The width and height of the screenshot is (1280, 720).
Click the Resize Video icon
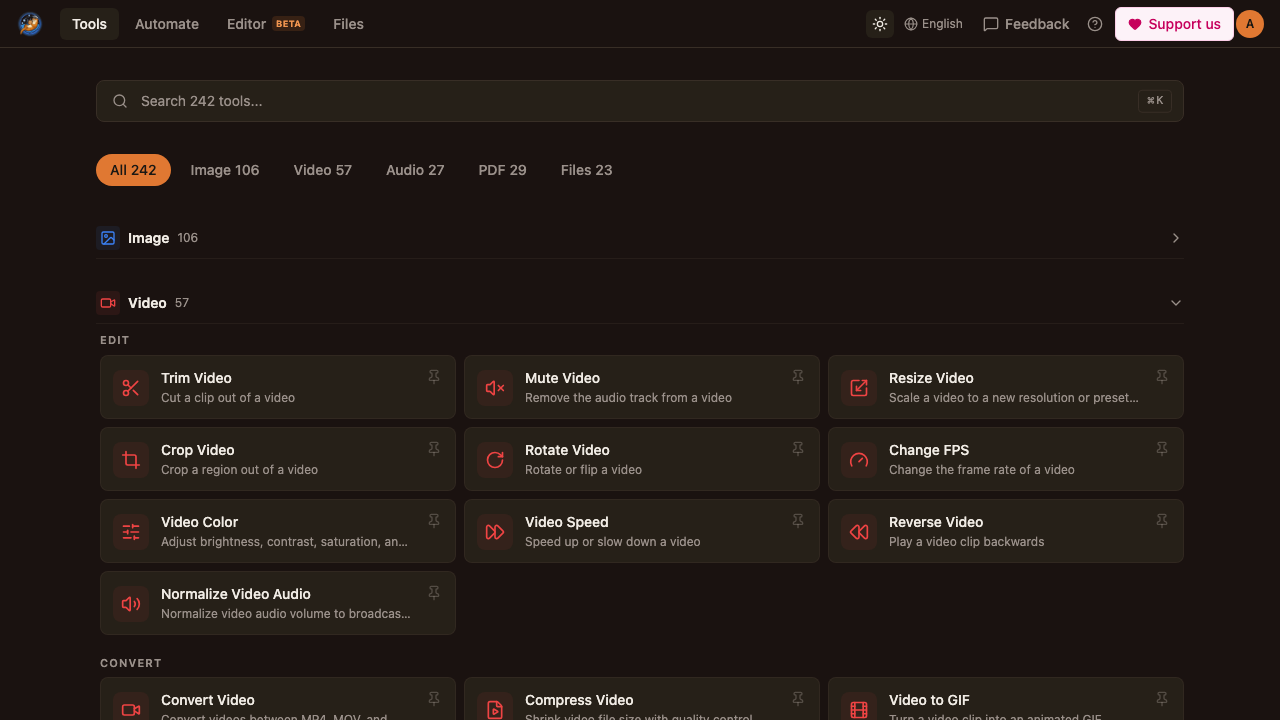859,387
